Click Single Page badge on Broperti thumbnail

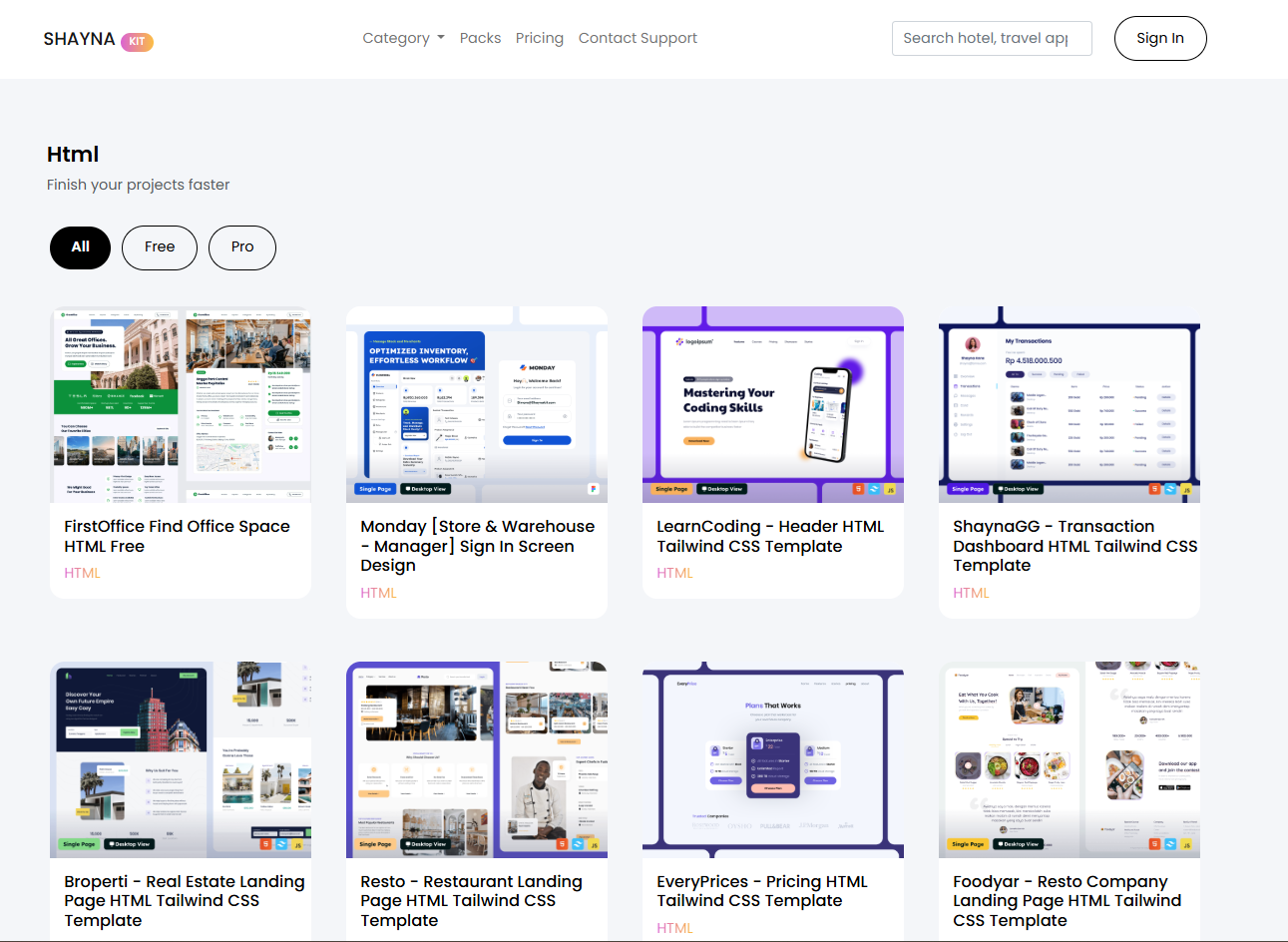79,844
